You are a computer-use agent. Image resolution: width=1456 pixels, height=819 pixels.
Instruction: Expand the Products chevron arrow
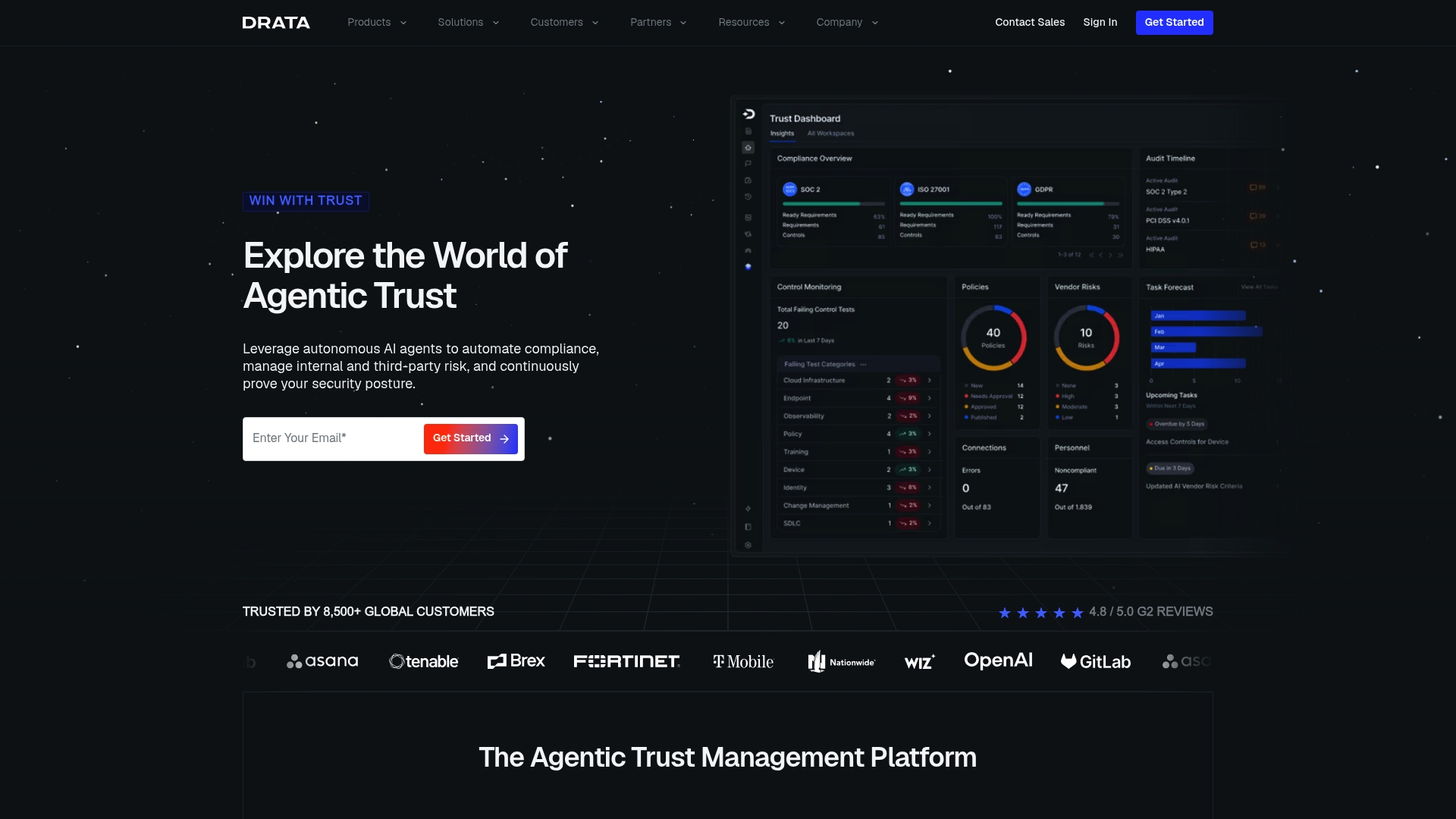point(403,23)
